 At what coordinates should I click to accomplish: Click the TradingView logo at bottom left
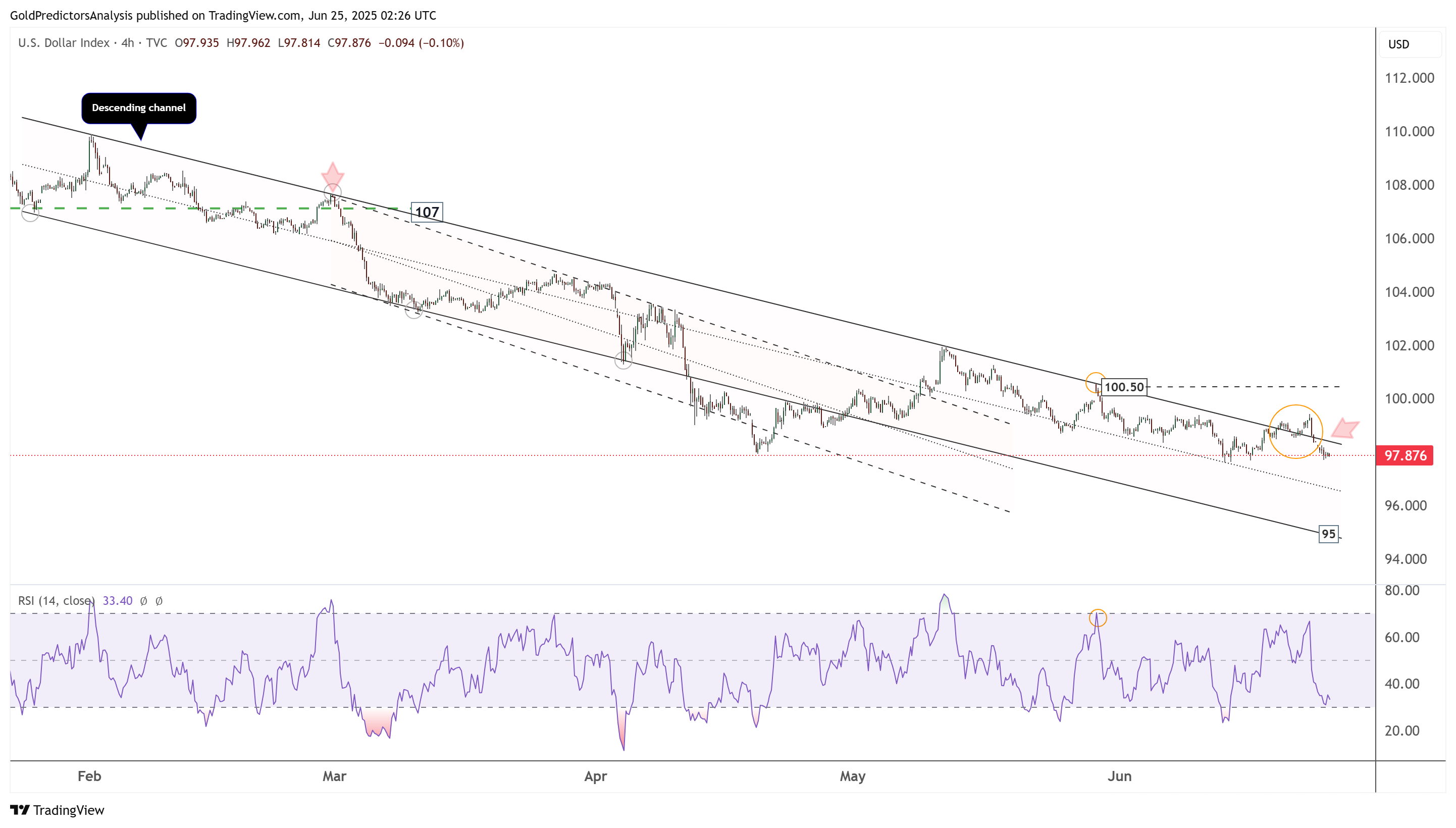point(57,810)
